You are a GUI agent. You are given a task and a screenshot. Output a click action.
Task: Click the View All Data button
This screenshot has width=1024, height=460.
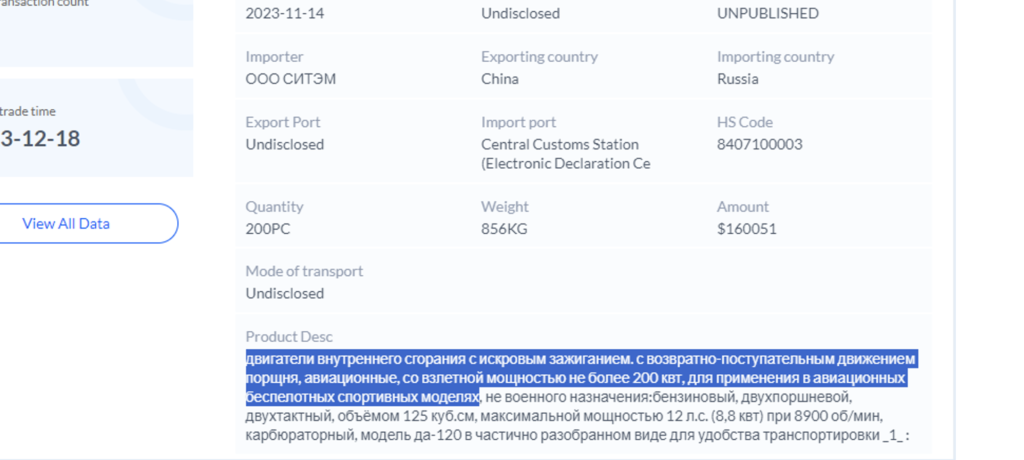(66, 223)
